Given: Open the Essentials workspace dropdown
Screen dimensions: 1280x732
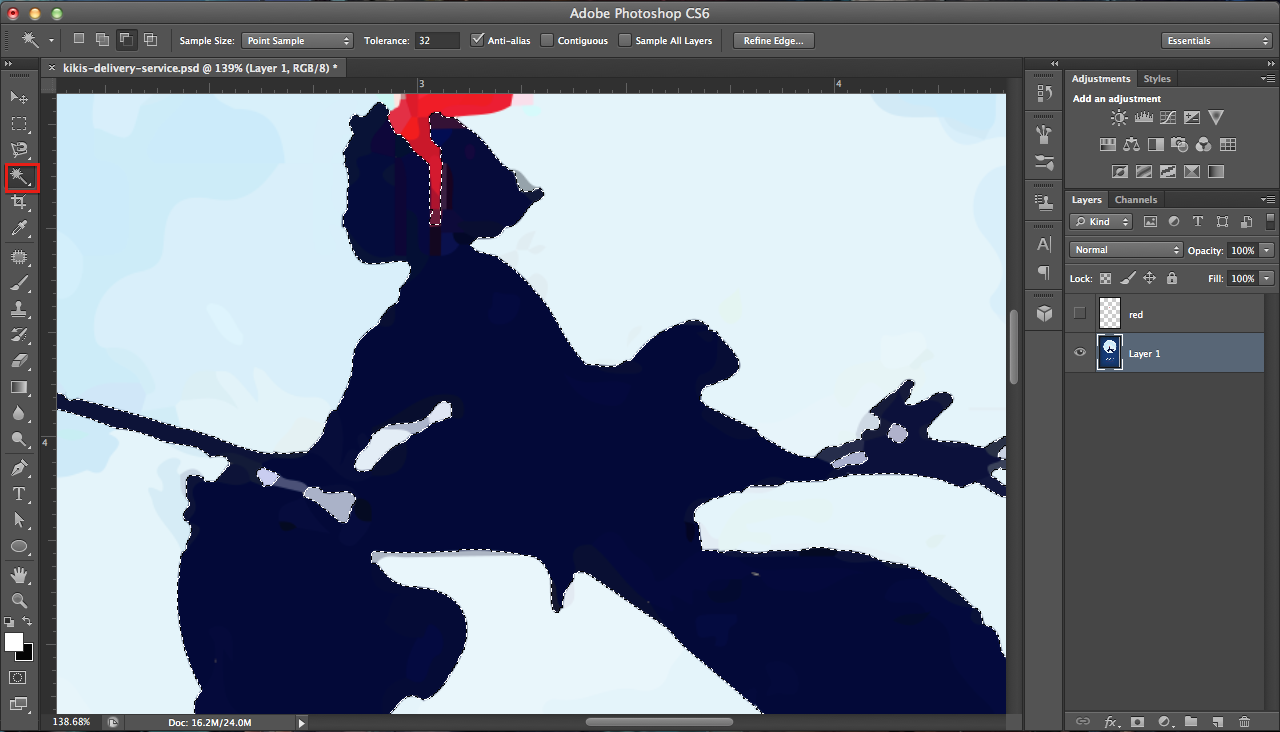Looking at the screenshot, I should tap(1216, 41).
